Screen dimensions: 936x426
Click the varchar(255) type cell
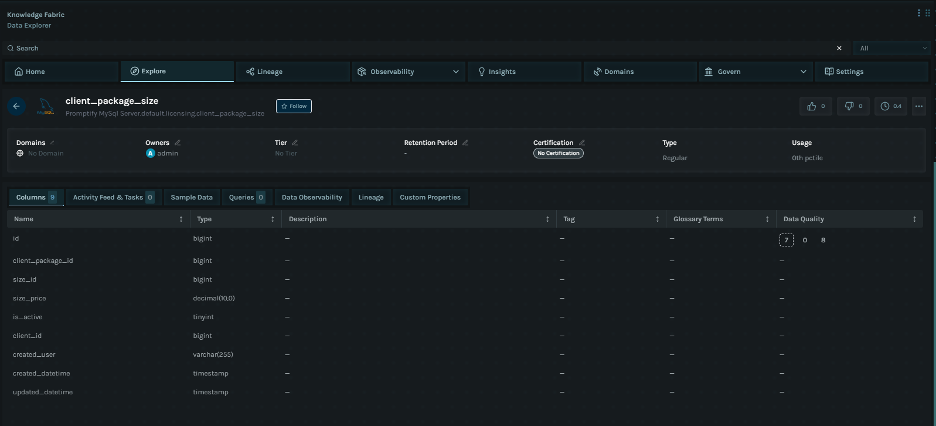point(213,354)
